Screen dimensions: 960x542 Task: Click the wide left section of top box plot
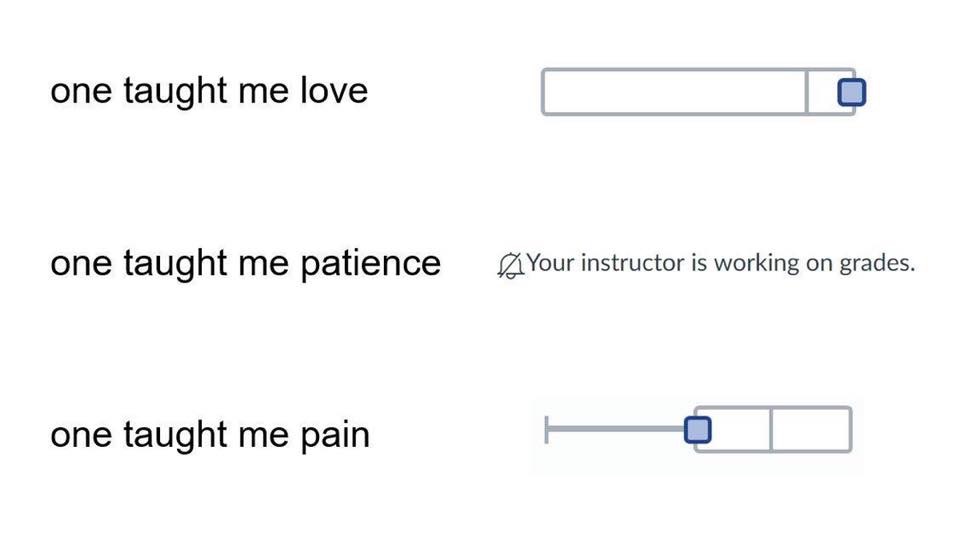674,92
